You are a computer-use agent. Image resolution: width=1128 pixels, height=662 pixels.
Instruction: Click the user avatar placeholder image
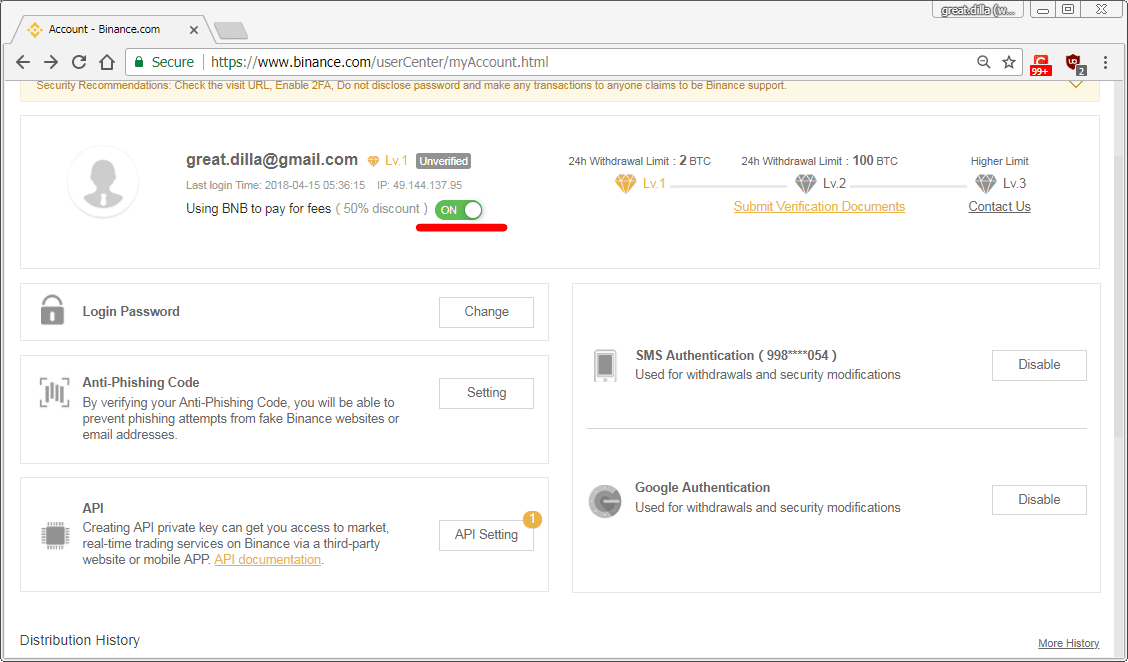(103, 182)
